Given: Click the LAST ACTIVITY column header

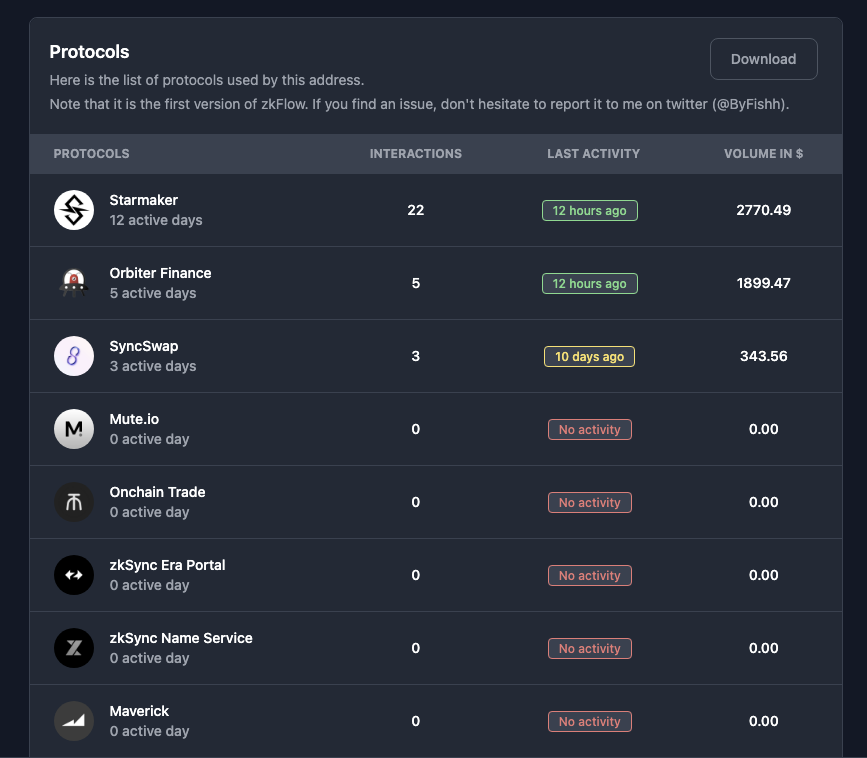Looking at the screenshot, I should [593, 154].
